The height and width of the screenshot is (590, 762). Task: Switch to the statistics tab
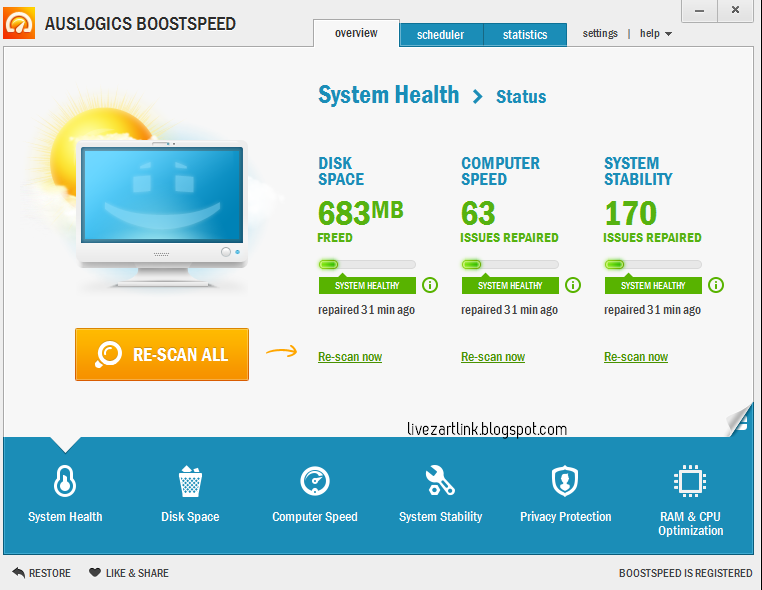[525, 35]
